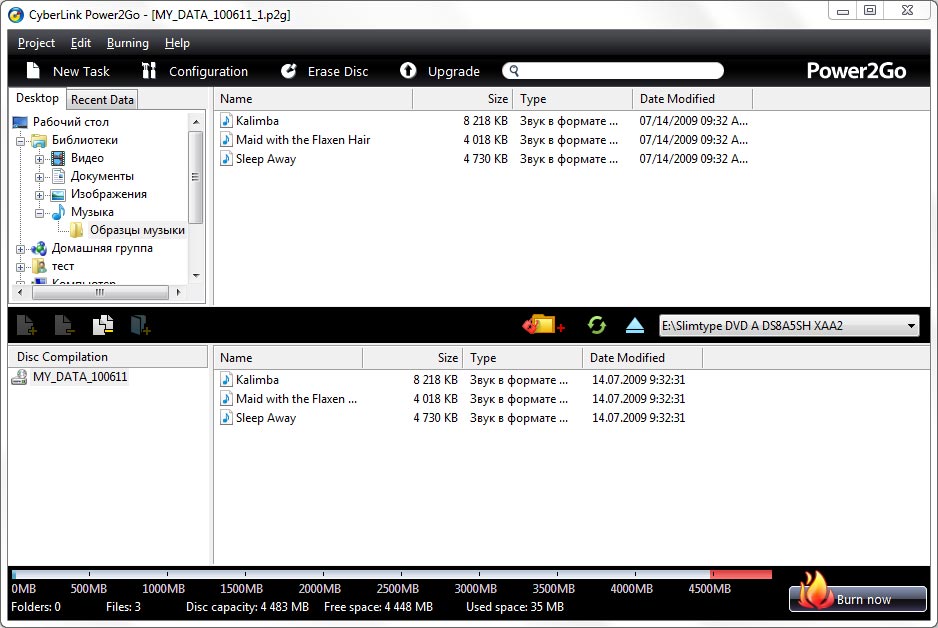Click the disc capacity usage bar
Screen dimensions: 938x628
[x=392, y=575]
